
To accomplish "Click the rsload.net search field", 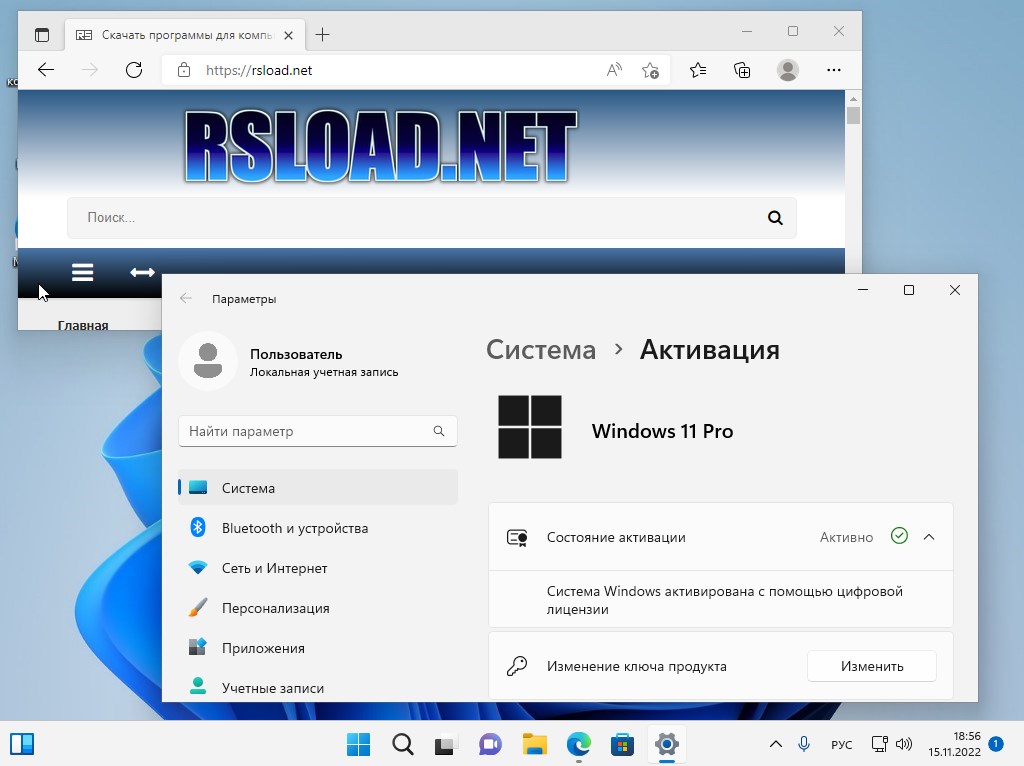I will 432,217.
